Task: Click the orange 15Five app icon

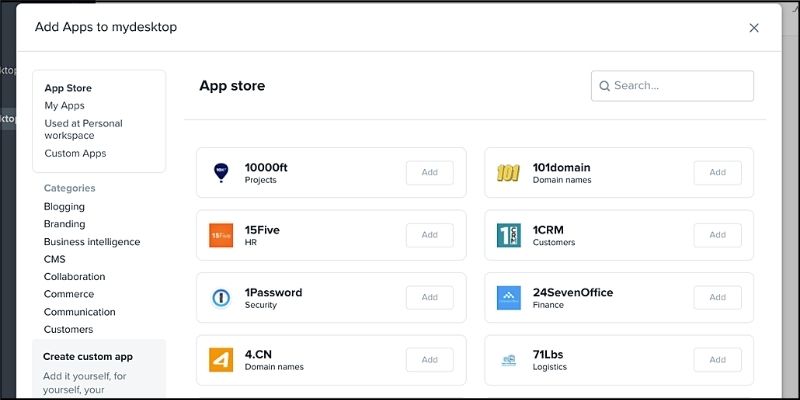Action: pyautogui.click(x=221, y=235)
